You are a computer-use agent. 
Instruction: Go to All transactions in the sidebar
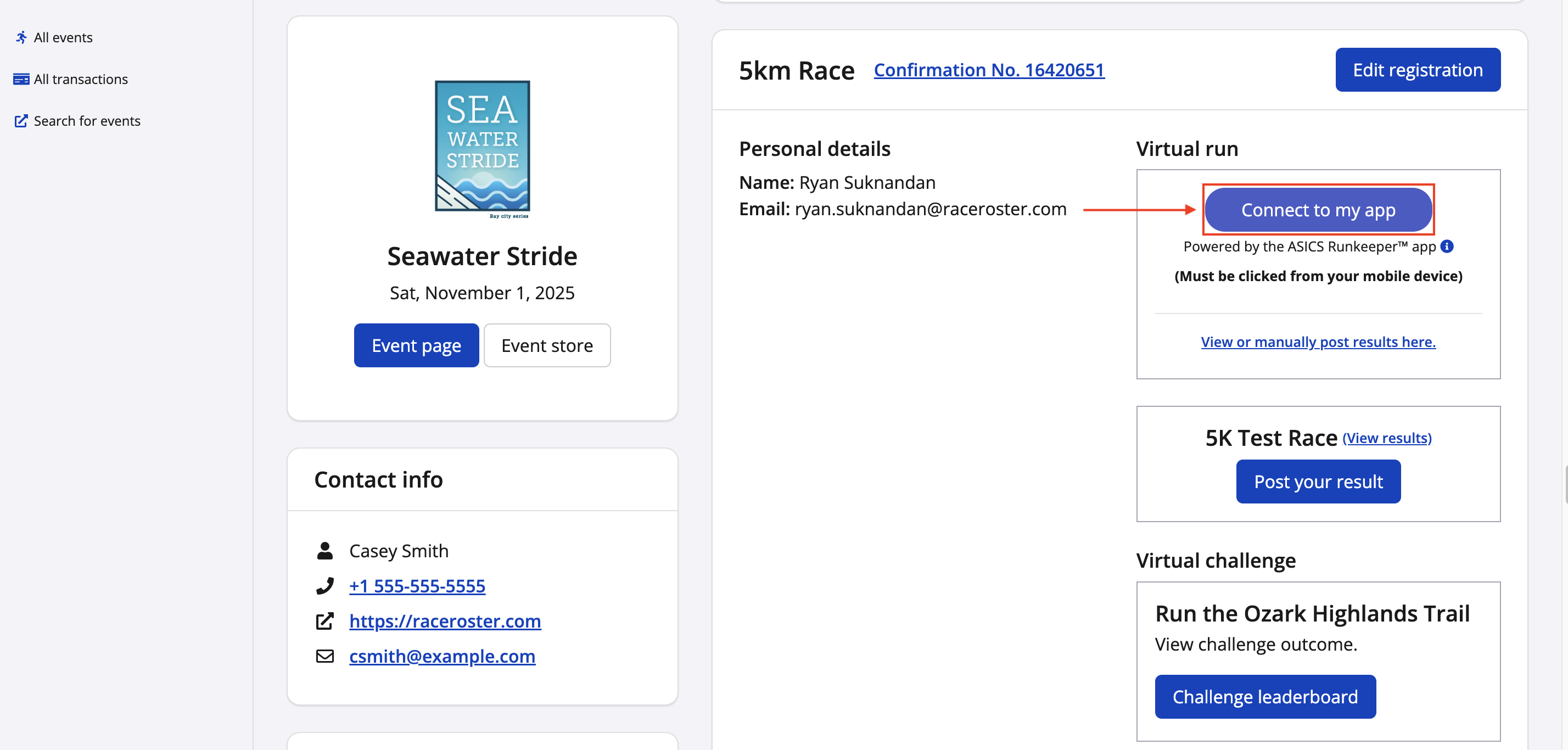point(81,79)
